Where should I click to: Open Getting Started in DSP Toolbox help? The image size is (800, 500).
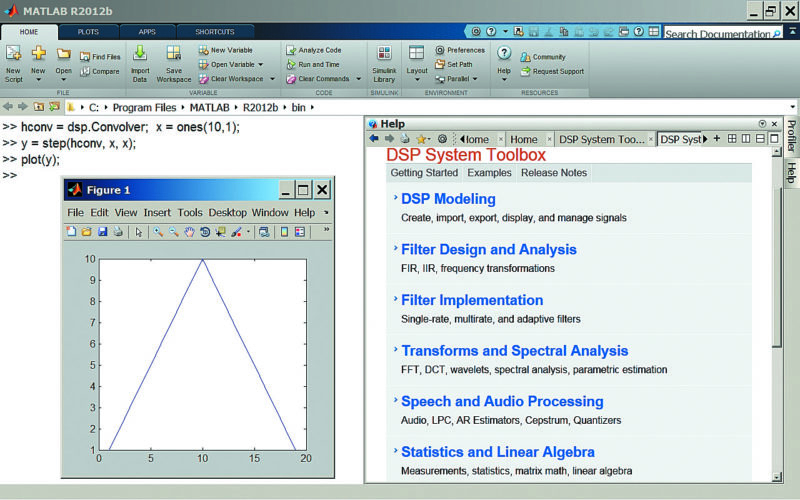(x=424, y=172)
